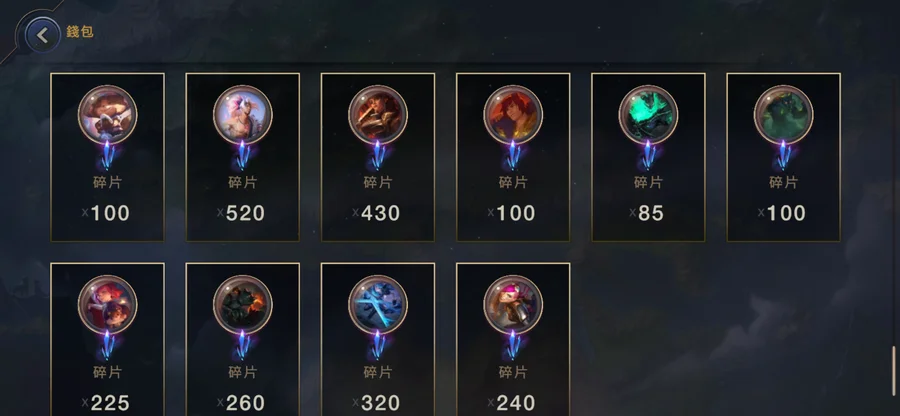Click the 碎片 label above ×225
The height and width of the screenshot is (416, 900).
click(107, 372)
